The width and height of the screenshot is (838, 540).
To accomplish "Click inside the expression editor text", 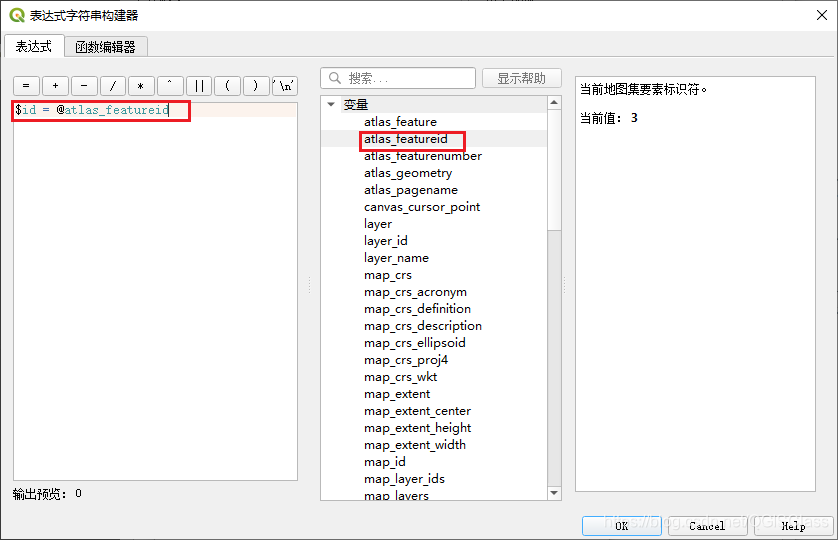I will point(92,110).
